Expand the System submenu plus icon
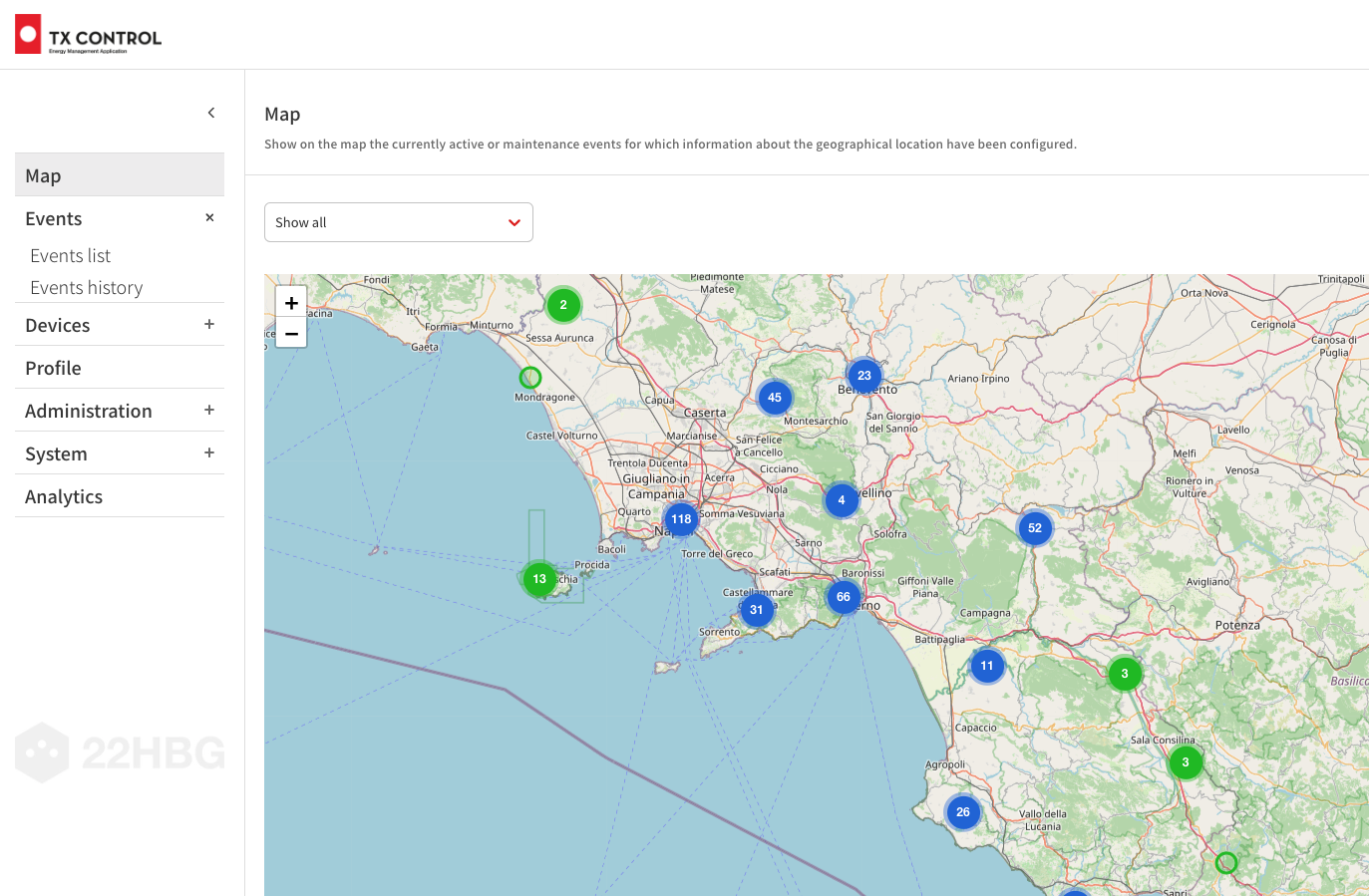Image resolution: width=1369 pixels, height=896 pixels. pos(209,453)
